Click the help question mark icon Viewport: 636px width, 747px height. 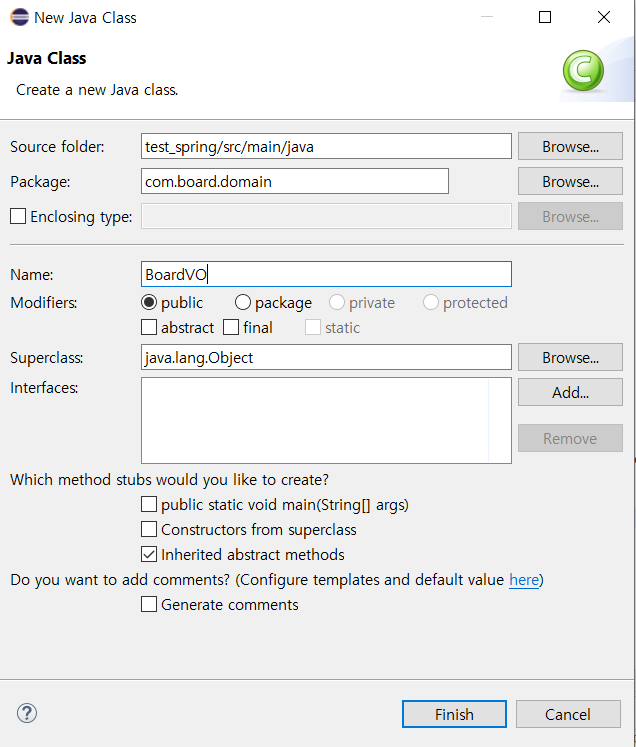click(x=27, y=713)
